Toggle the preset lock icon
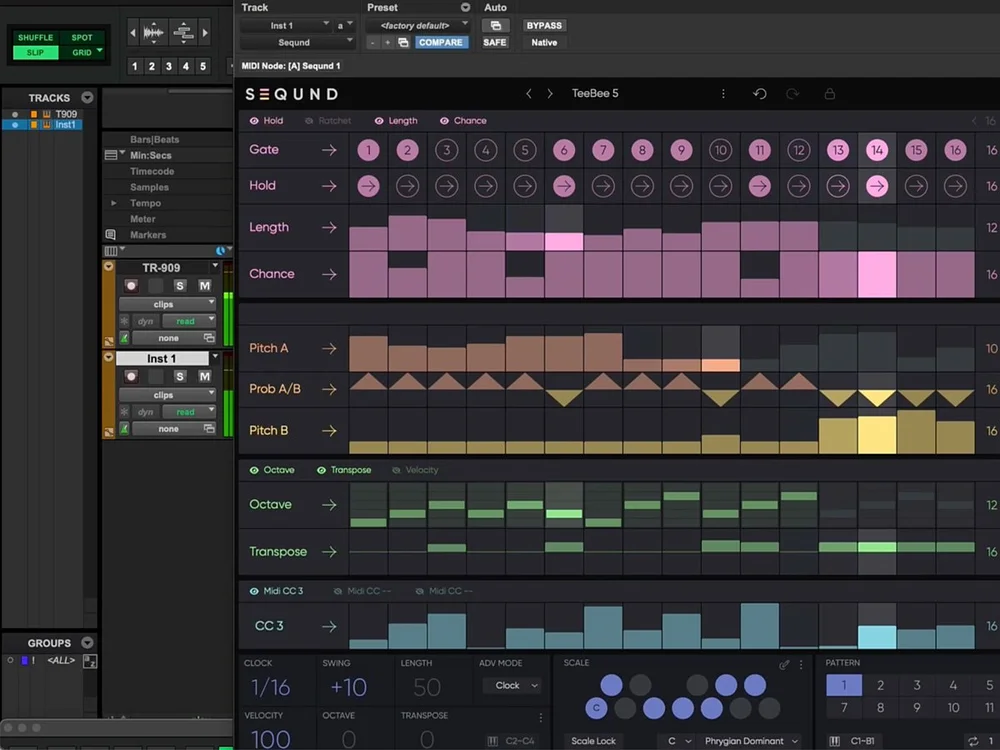This screenshot has height=750, width=1000. click(x=830, y=94)
